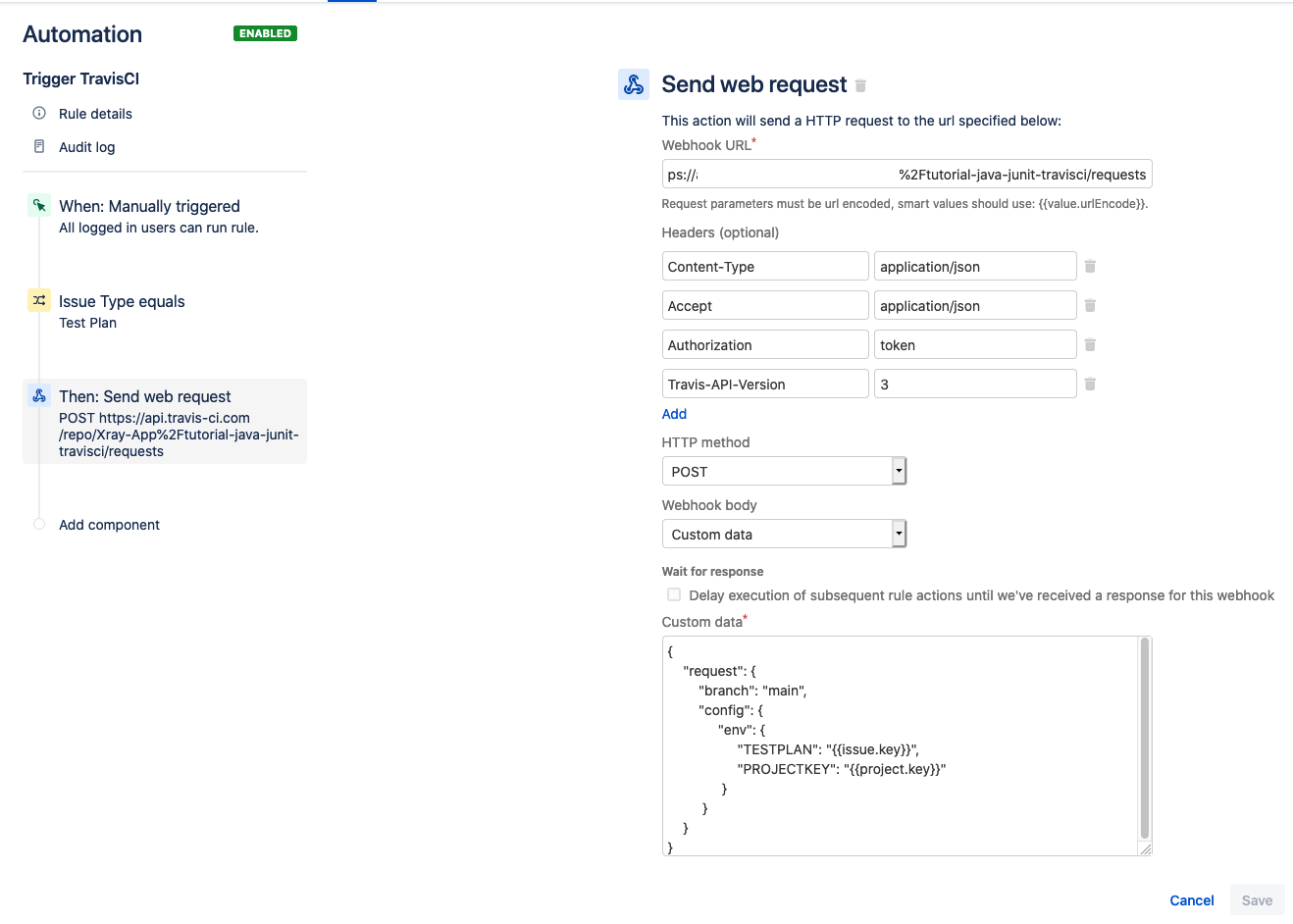Click Add component in rule chain

point(109,525)
